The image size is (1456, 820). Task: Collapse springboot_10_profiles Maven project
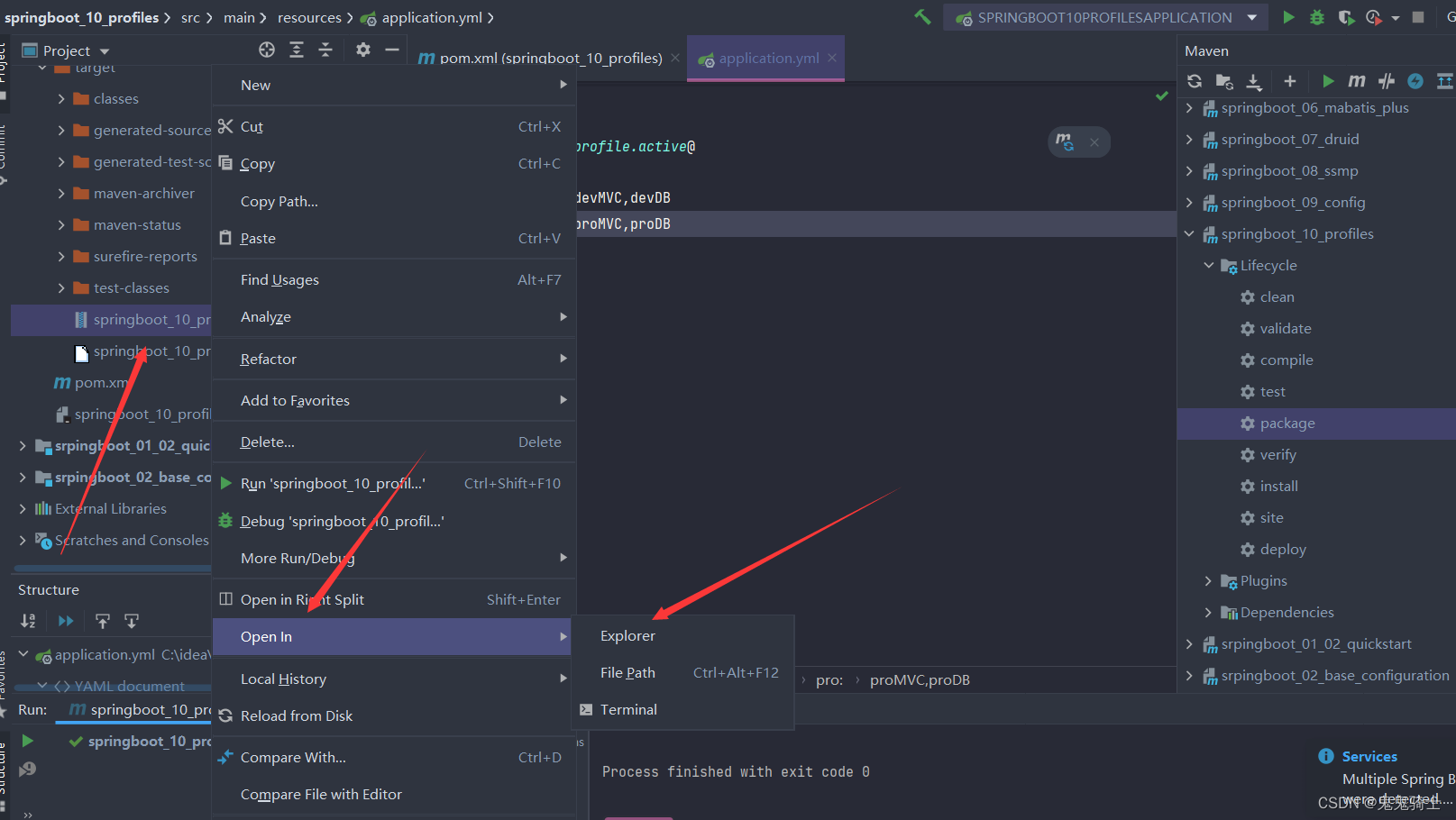(1189, 233)
